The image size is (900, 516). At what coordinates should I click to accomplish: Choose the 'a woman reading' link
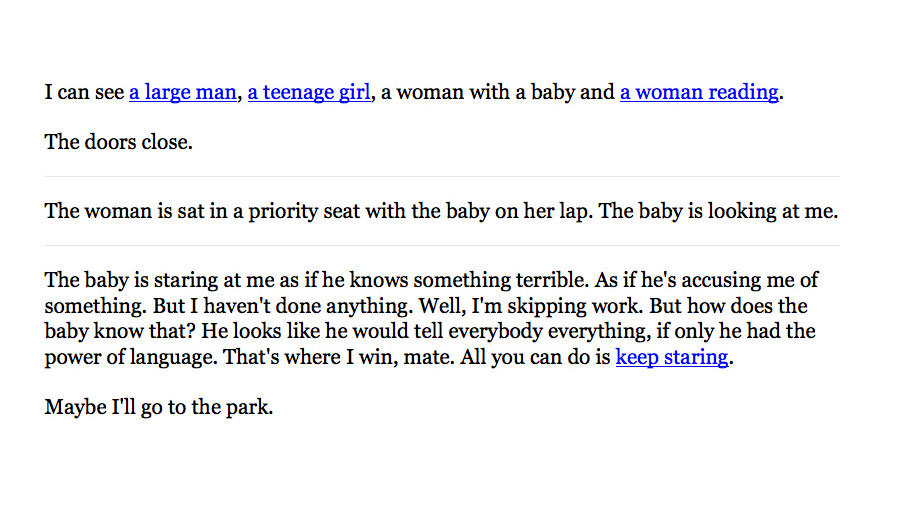[x=699, y=92]
